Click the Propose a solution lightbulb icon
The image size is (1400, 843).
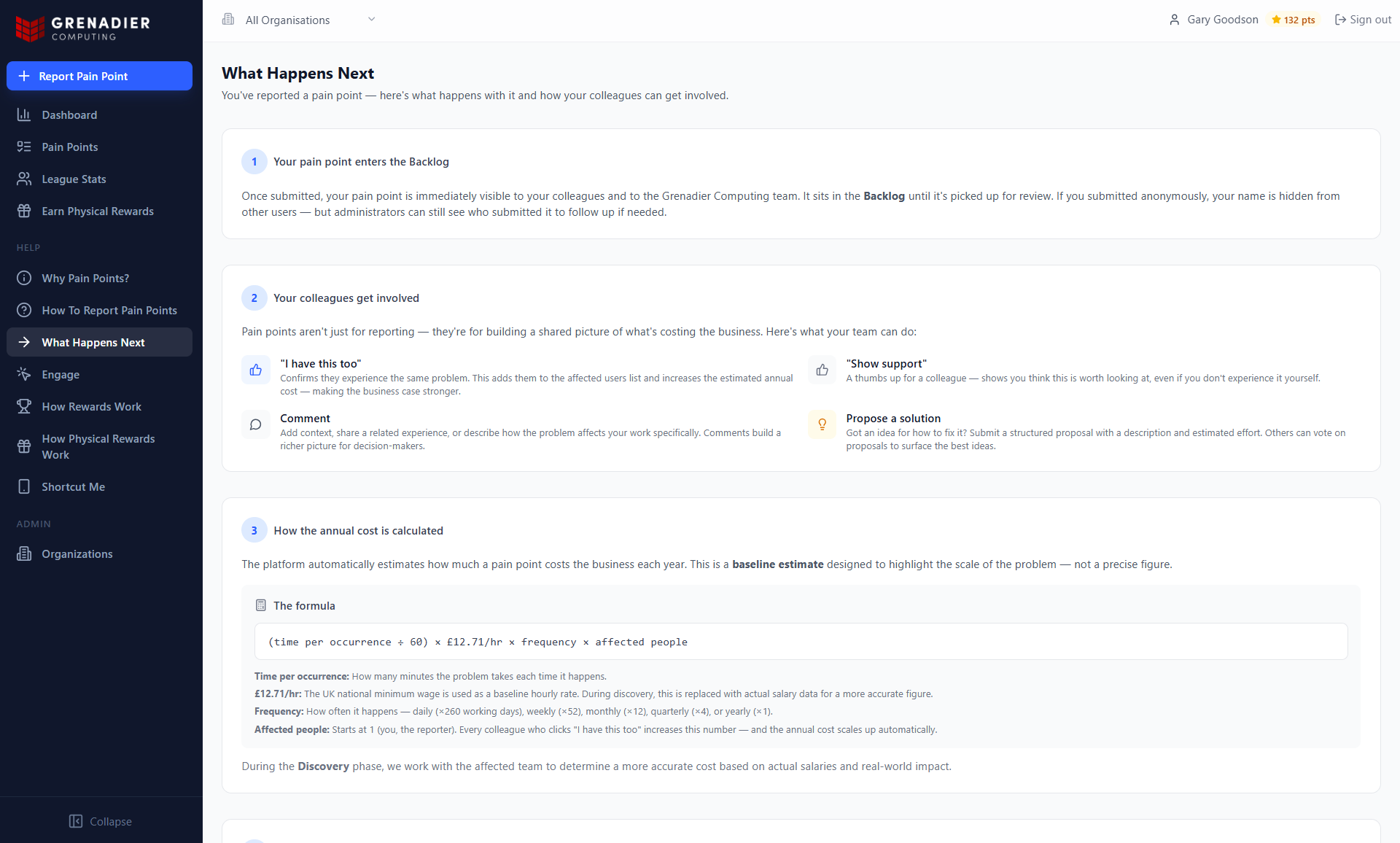click(x=822, y=424)
